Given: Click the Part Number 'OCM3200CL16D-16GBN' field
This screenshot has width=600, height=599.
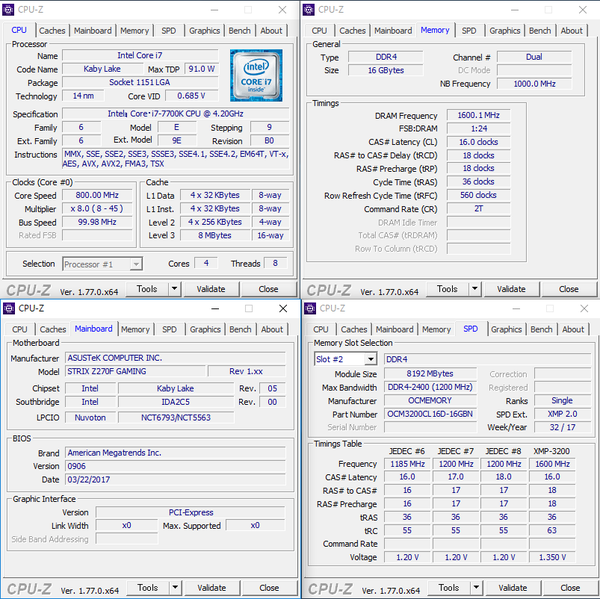Looking at the screenshot, I should tap(430, 414).
